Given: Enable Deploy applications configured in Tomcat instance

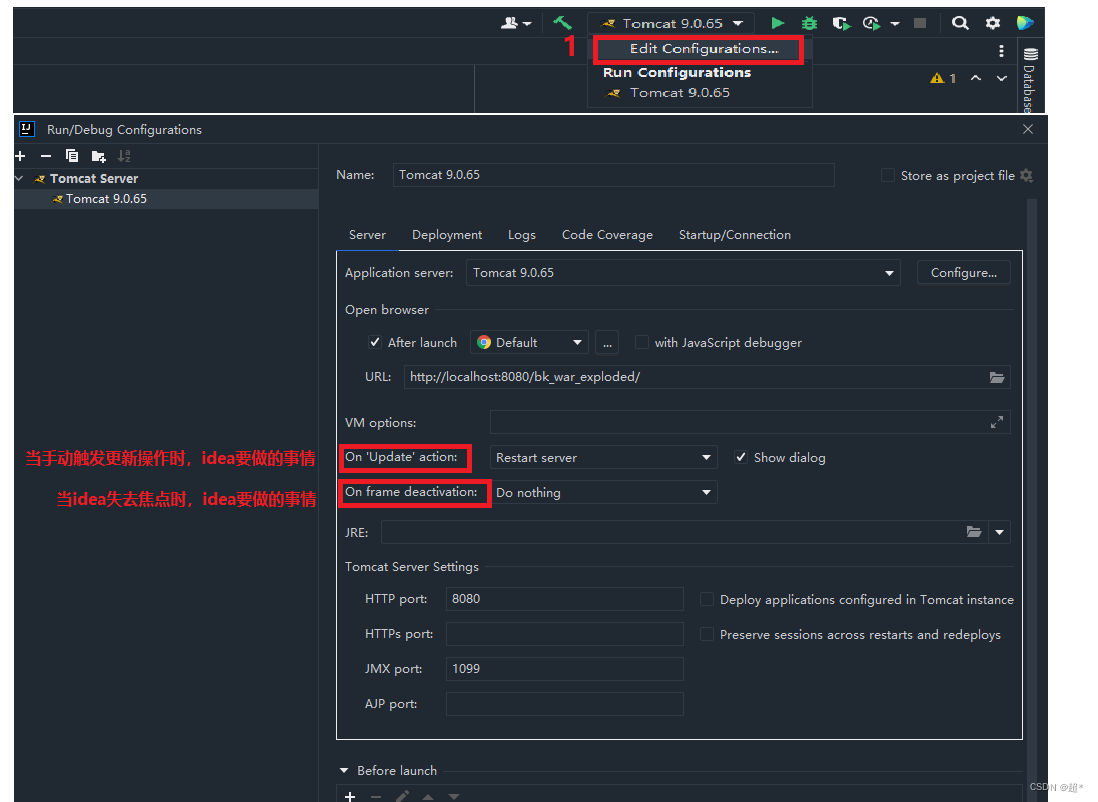Looking at the screenshot, I should click(707, 600).
